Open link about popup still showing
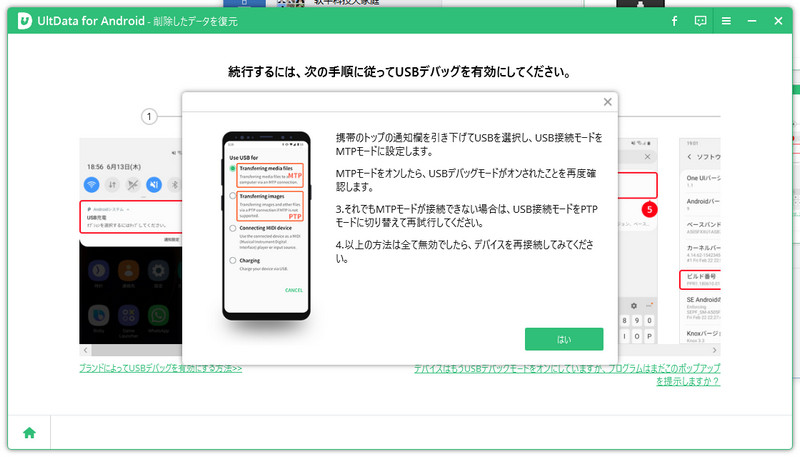Image resolution: width=800 pixels, height=457 pixels. tap(567, 374)
